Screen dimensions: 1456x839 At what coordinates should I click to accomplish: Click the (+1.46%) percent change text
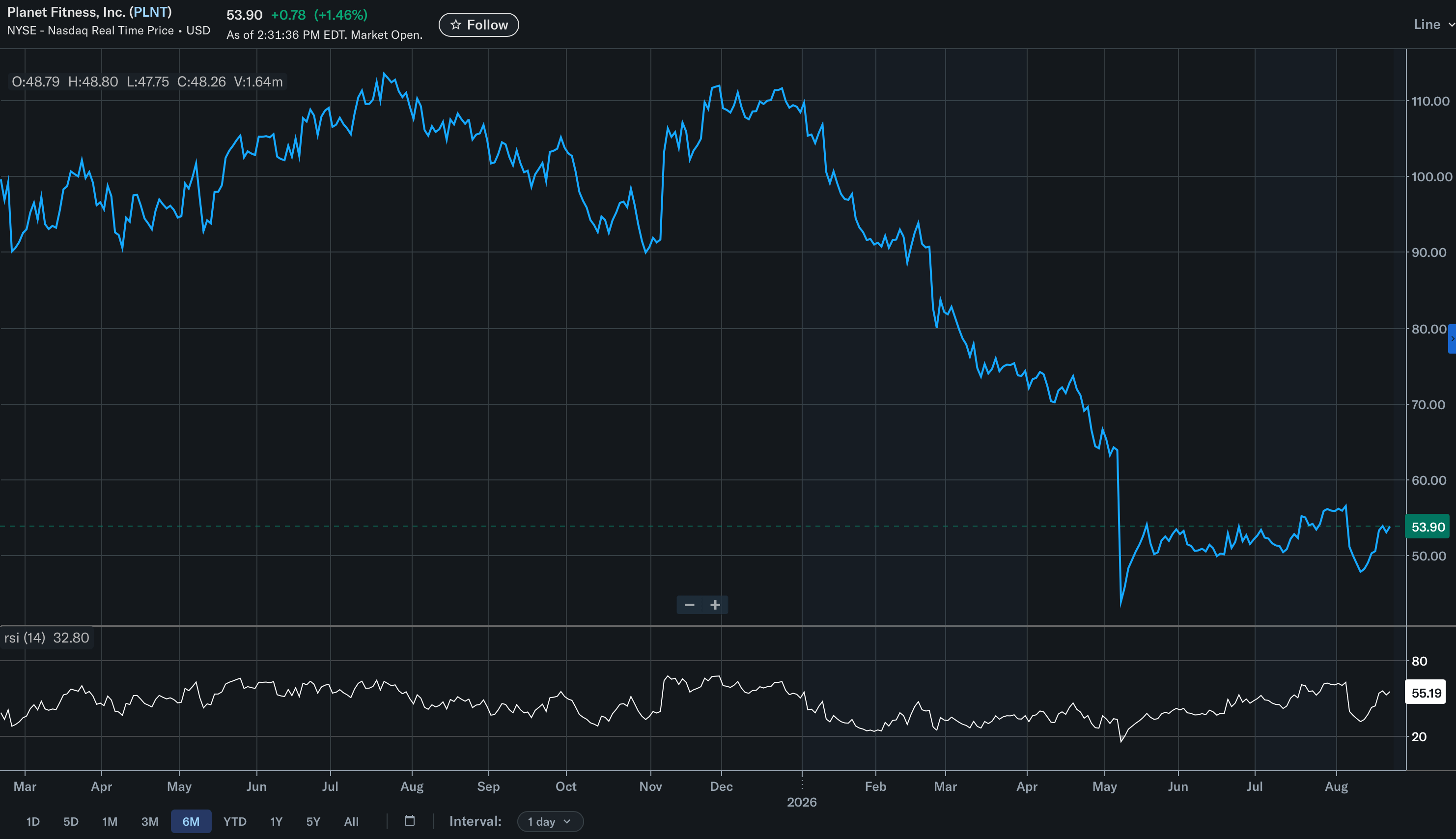340,15
